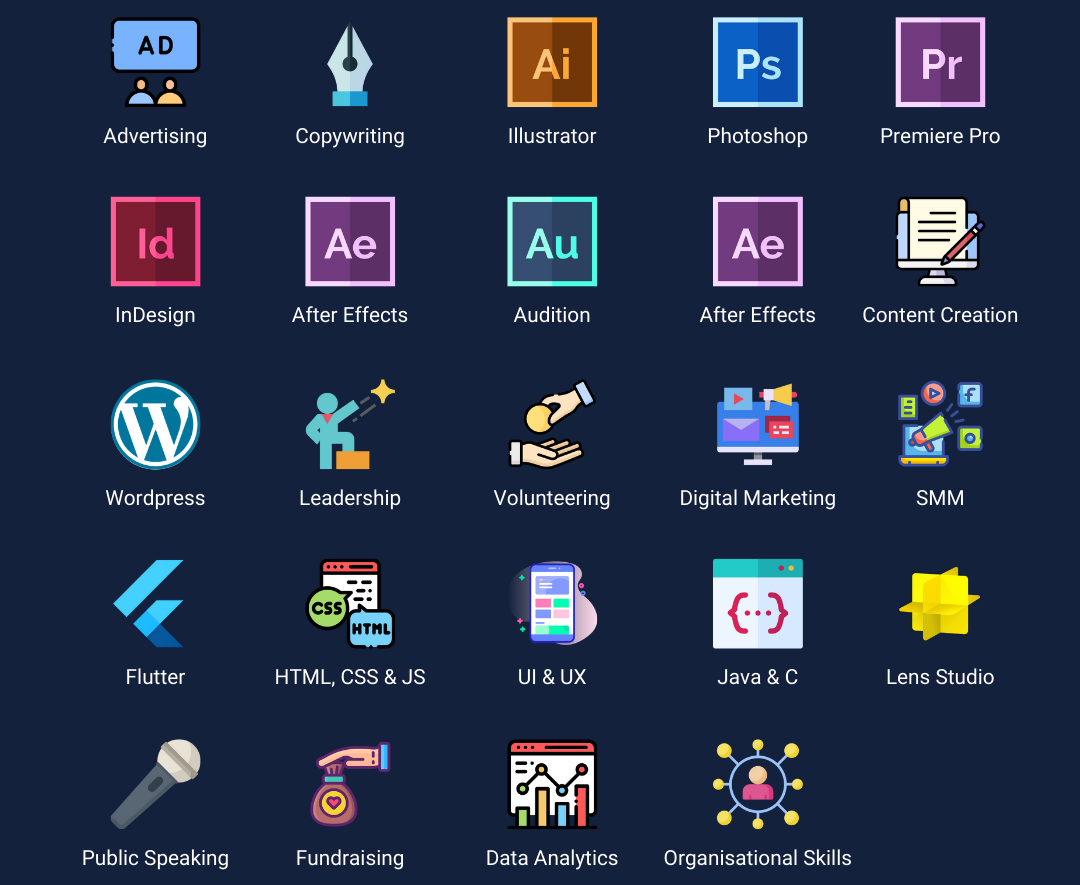
Task: Click the Fundraising money bag thumbnail
Action: pyautogui.click(x=348, y=785)
